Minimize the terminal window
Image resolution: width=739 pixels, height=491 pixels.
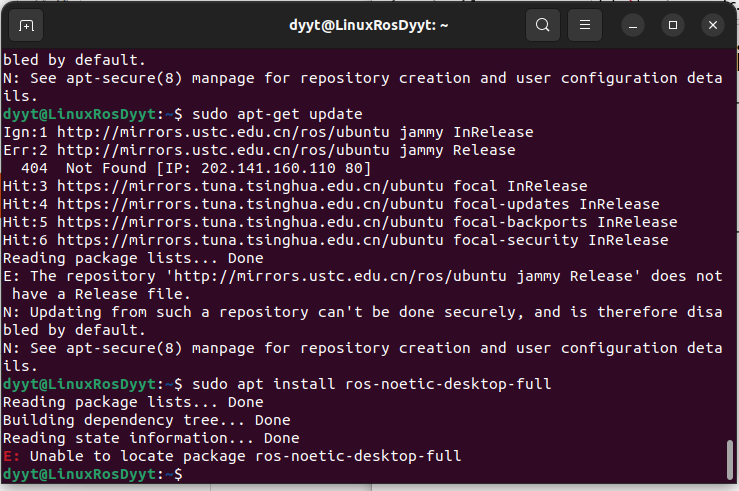633,25
